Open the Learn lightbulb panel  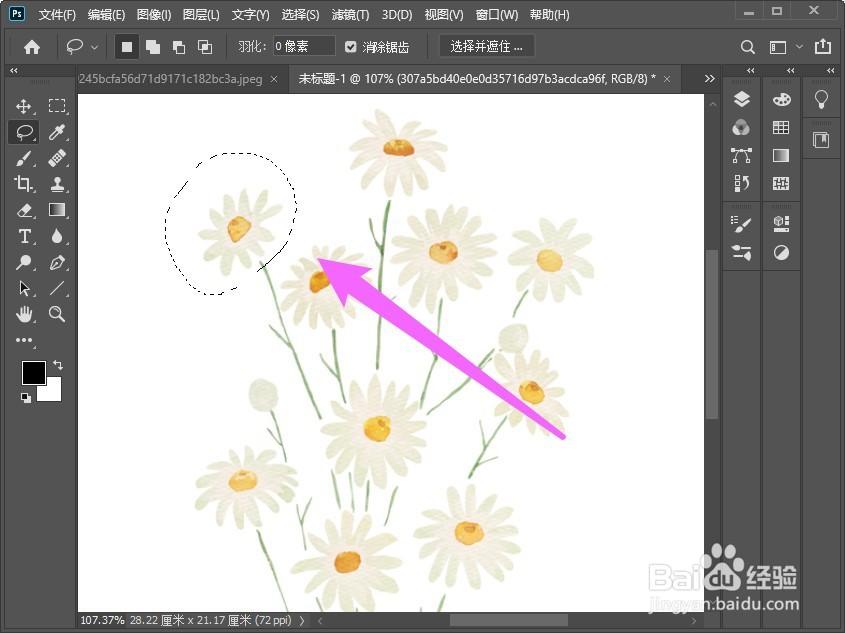point(821,99)
